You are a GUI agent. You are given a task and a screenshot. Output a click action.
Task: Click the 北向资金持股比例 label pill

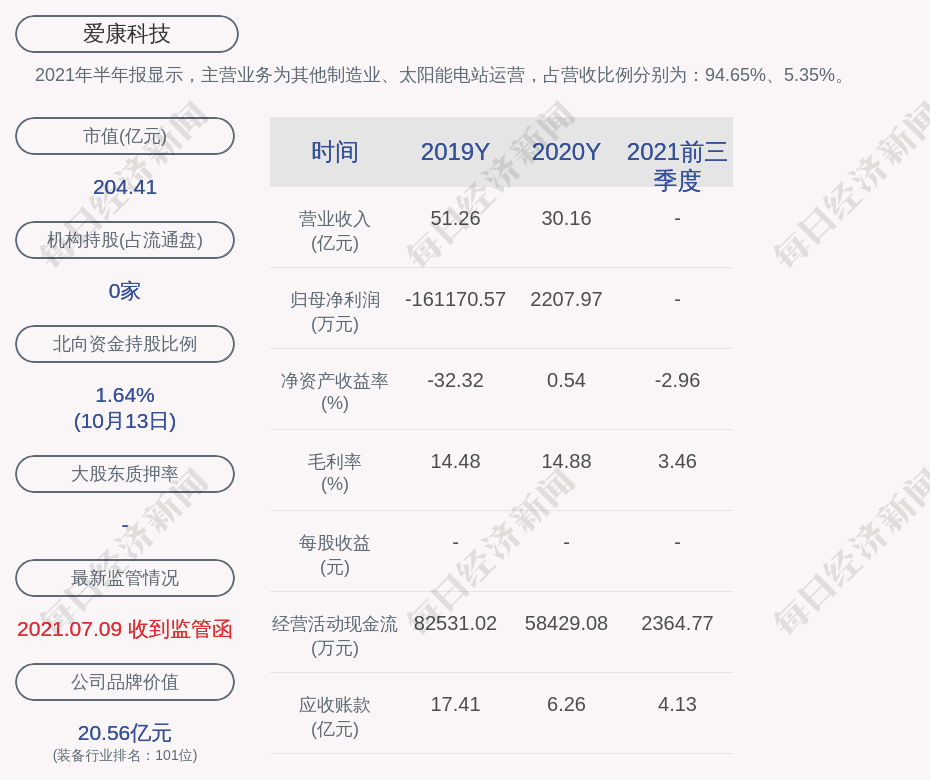(x=125, y=343)
